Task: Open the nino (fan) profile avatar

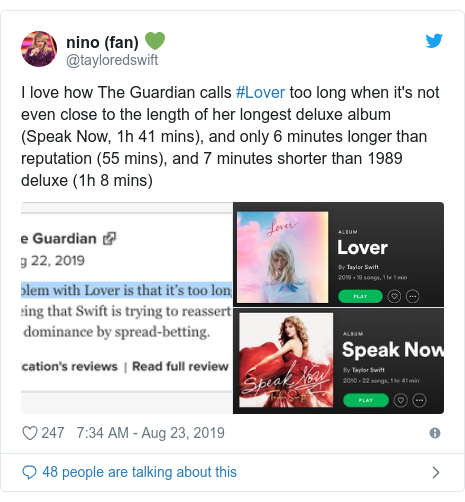Action: click(x=39, y=49)
